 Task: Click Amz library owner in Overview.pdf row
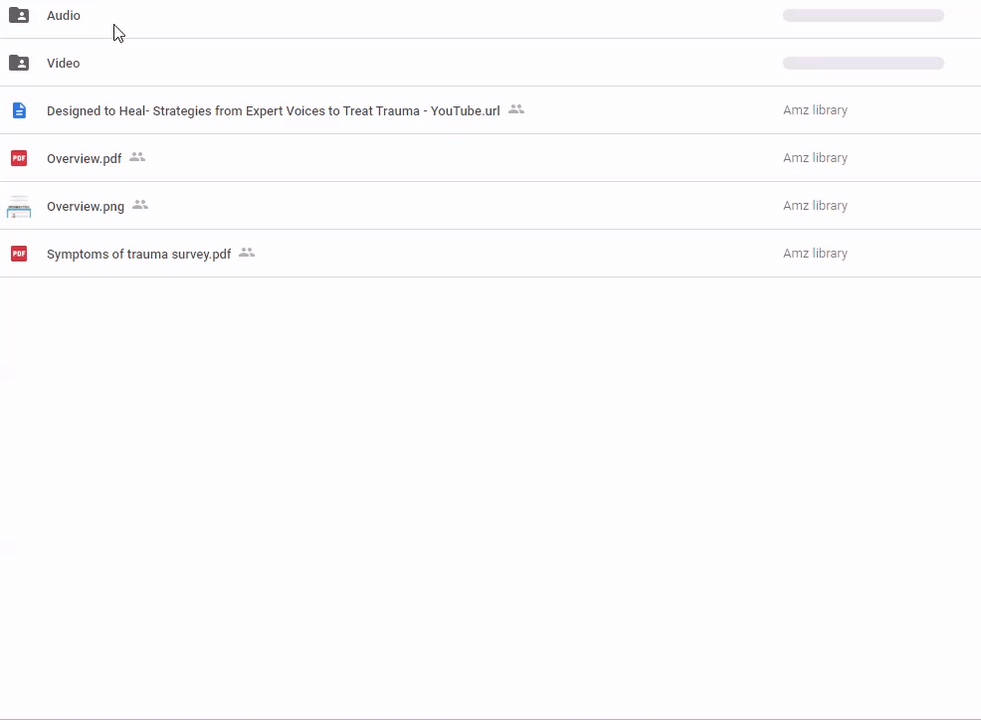pyautogui.click(x=815, y=158)
